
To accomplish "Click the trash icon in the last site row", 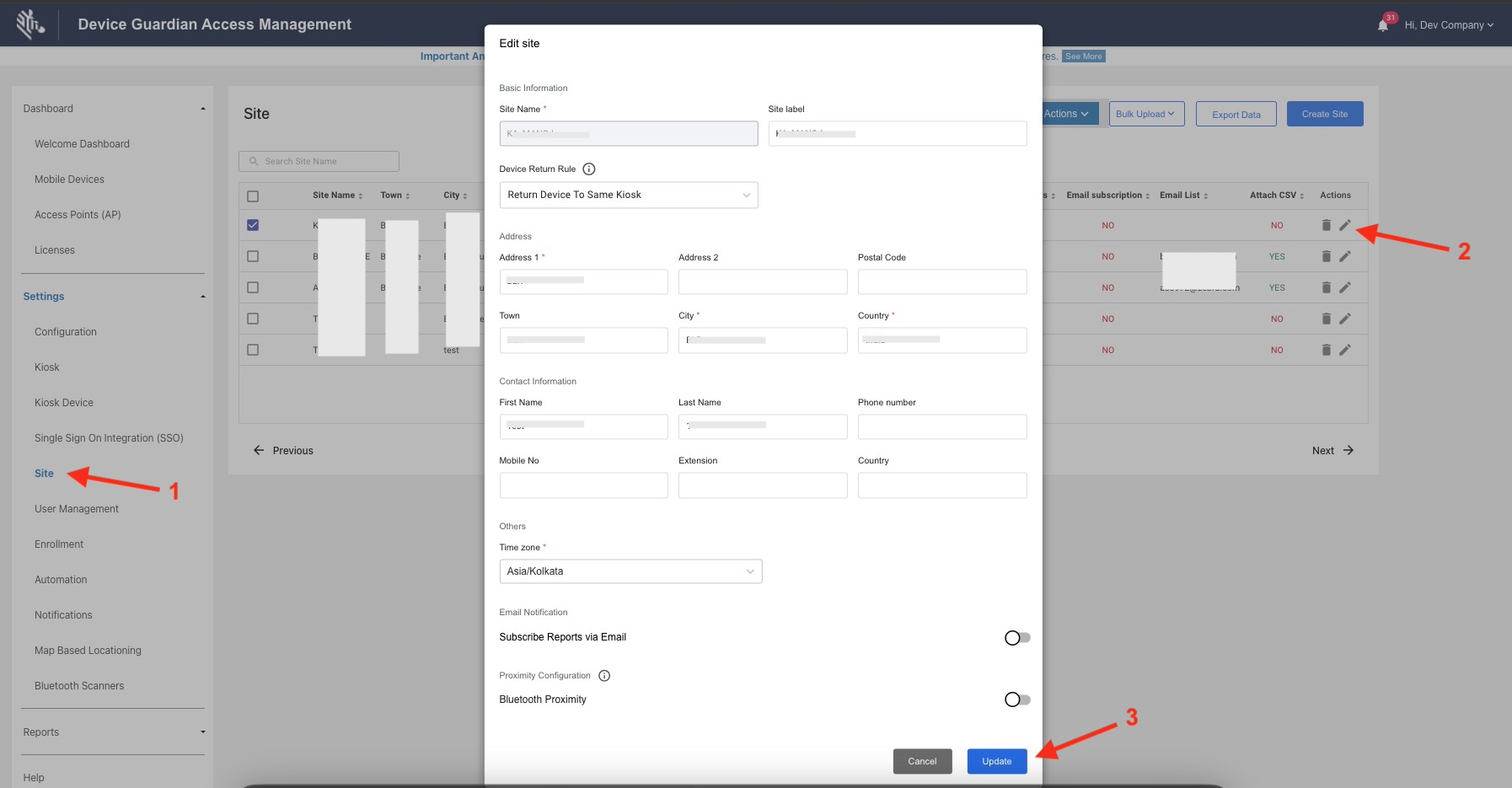I will (1326, 350).
